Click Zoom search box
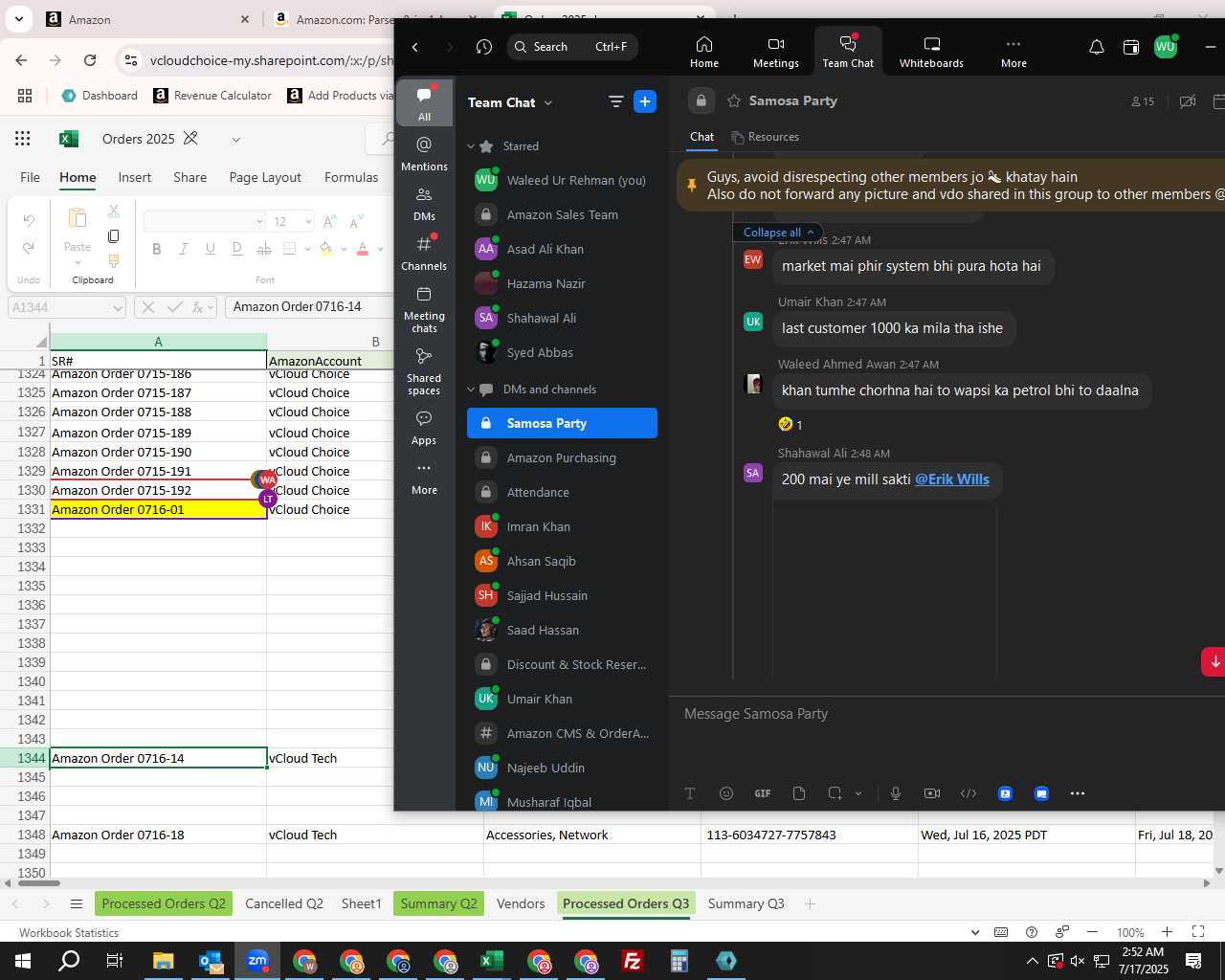Viewport: 1225px width, 980px height. pos(572,47)
